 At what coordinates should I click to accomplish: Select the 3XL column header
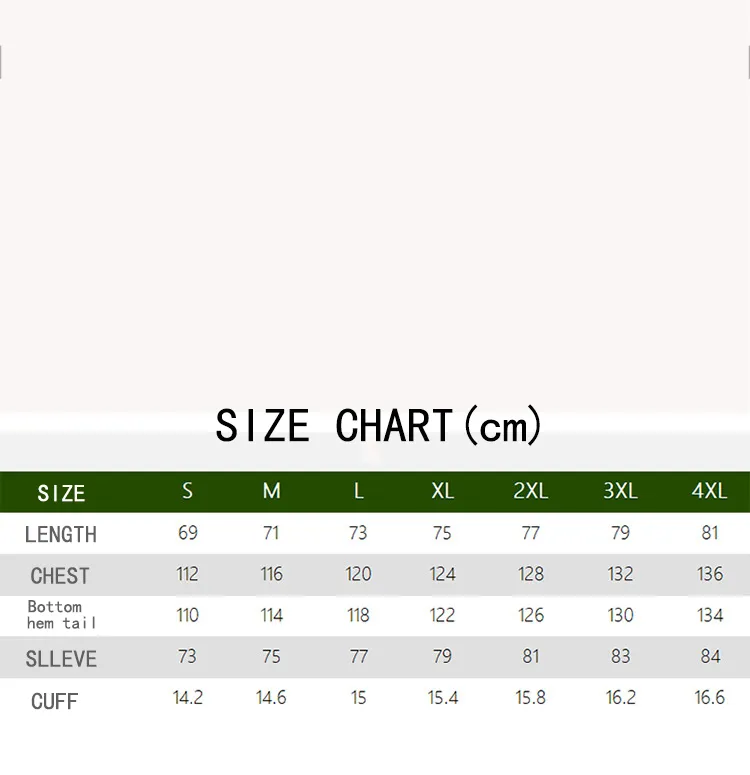pos(620,491)
